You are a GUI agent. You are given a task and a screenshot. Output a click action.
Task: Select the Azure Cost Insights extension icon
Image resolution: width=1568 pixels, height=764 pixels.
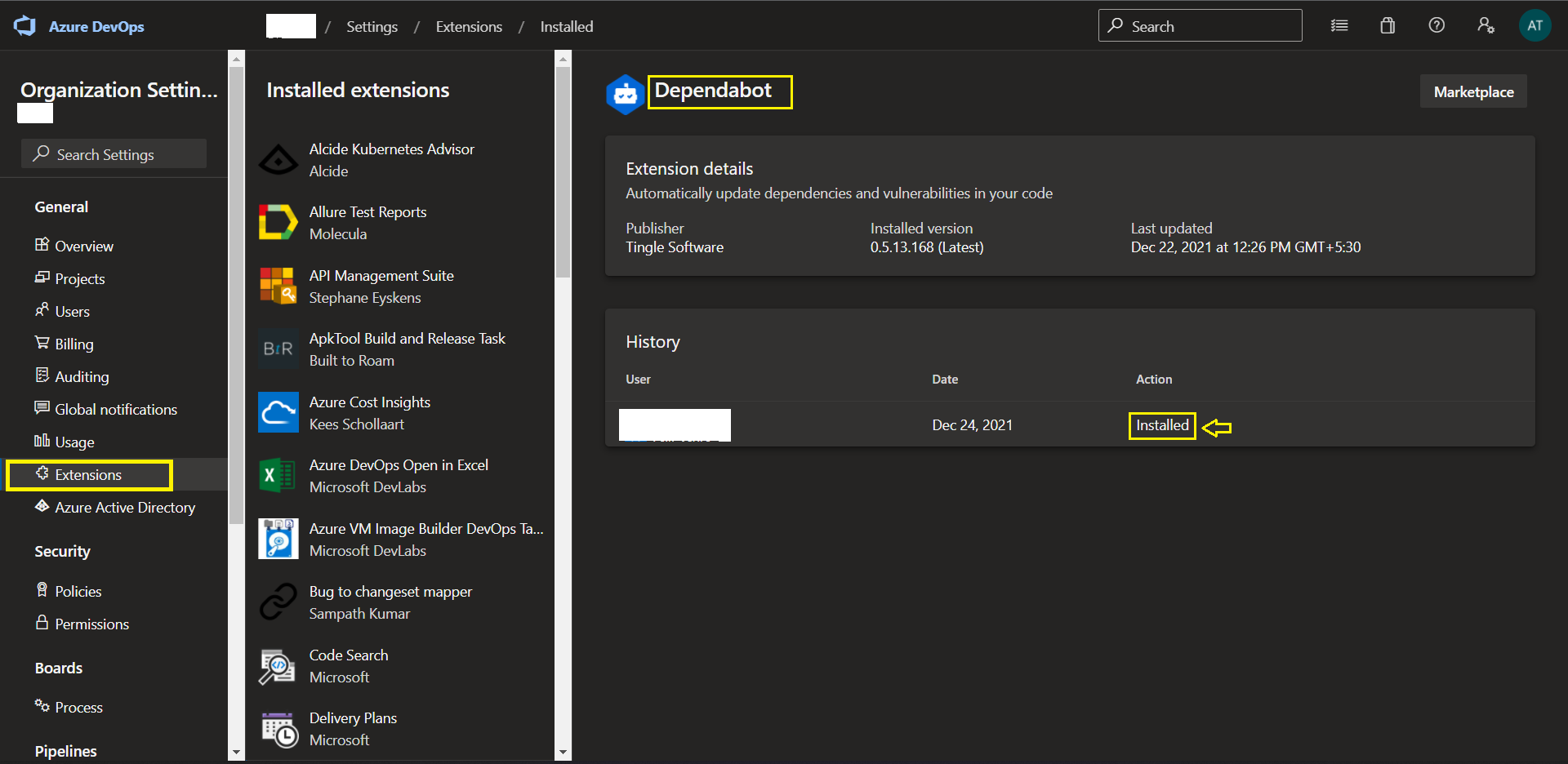278,413
